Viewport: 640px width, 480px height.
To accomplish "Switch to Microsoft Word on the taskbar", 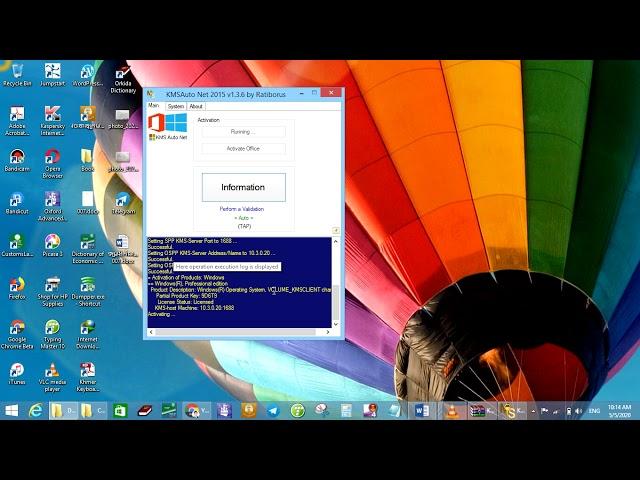I will click(x=422, y=411).
